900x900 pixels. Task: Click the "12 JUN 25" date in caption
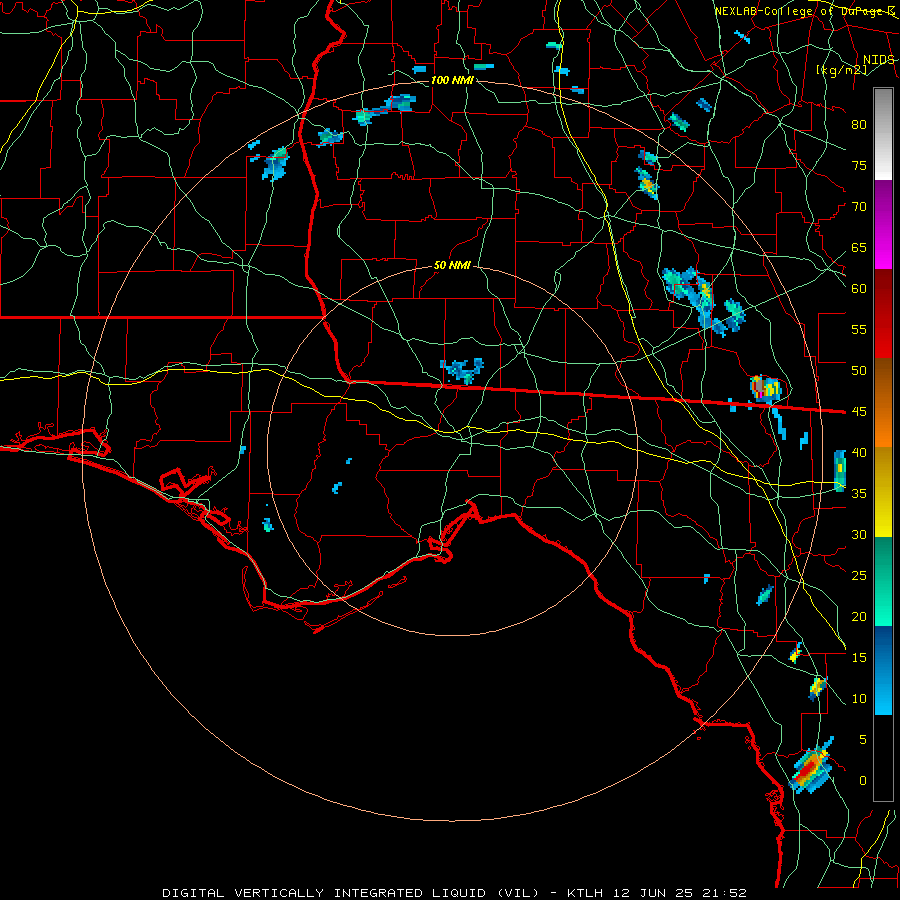click(651, 893)
